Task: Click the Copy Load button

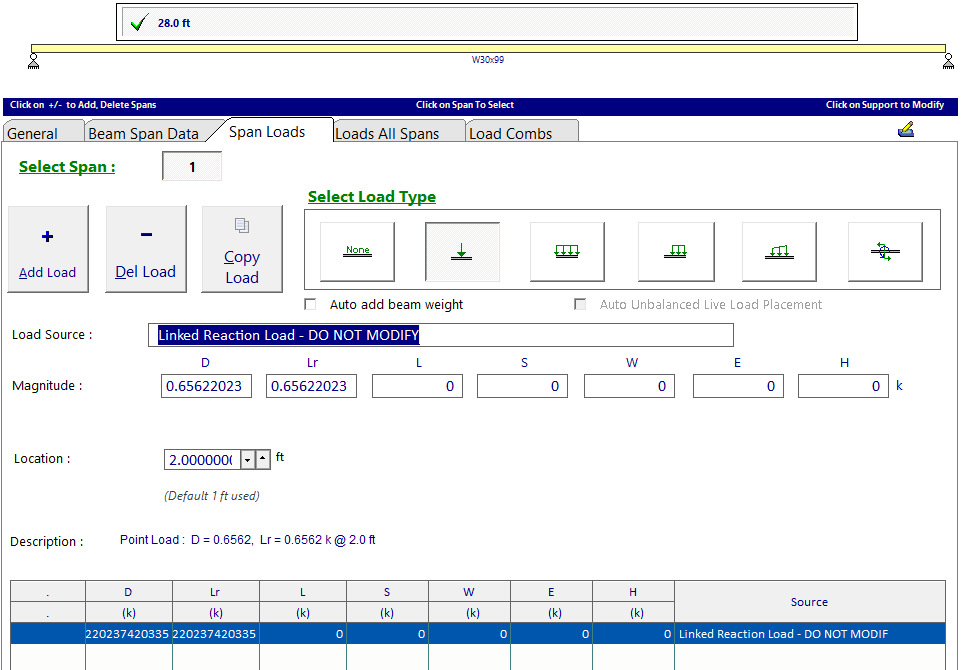Action: click(242, 249)
